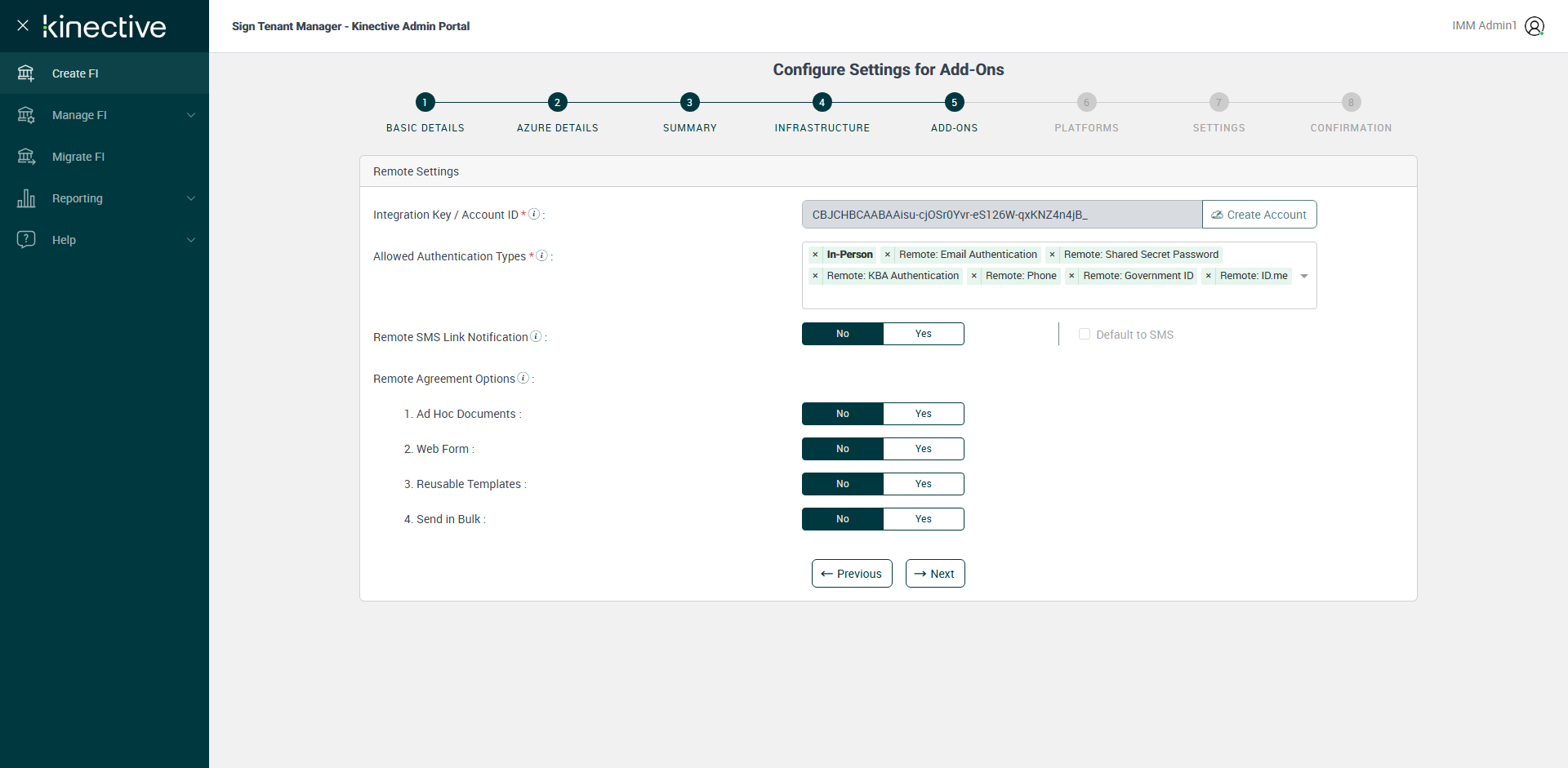Set Reusable Templates to Yes
This screenshot has height=768, width=1568.
coord(923,484)
